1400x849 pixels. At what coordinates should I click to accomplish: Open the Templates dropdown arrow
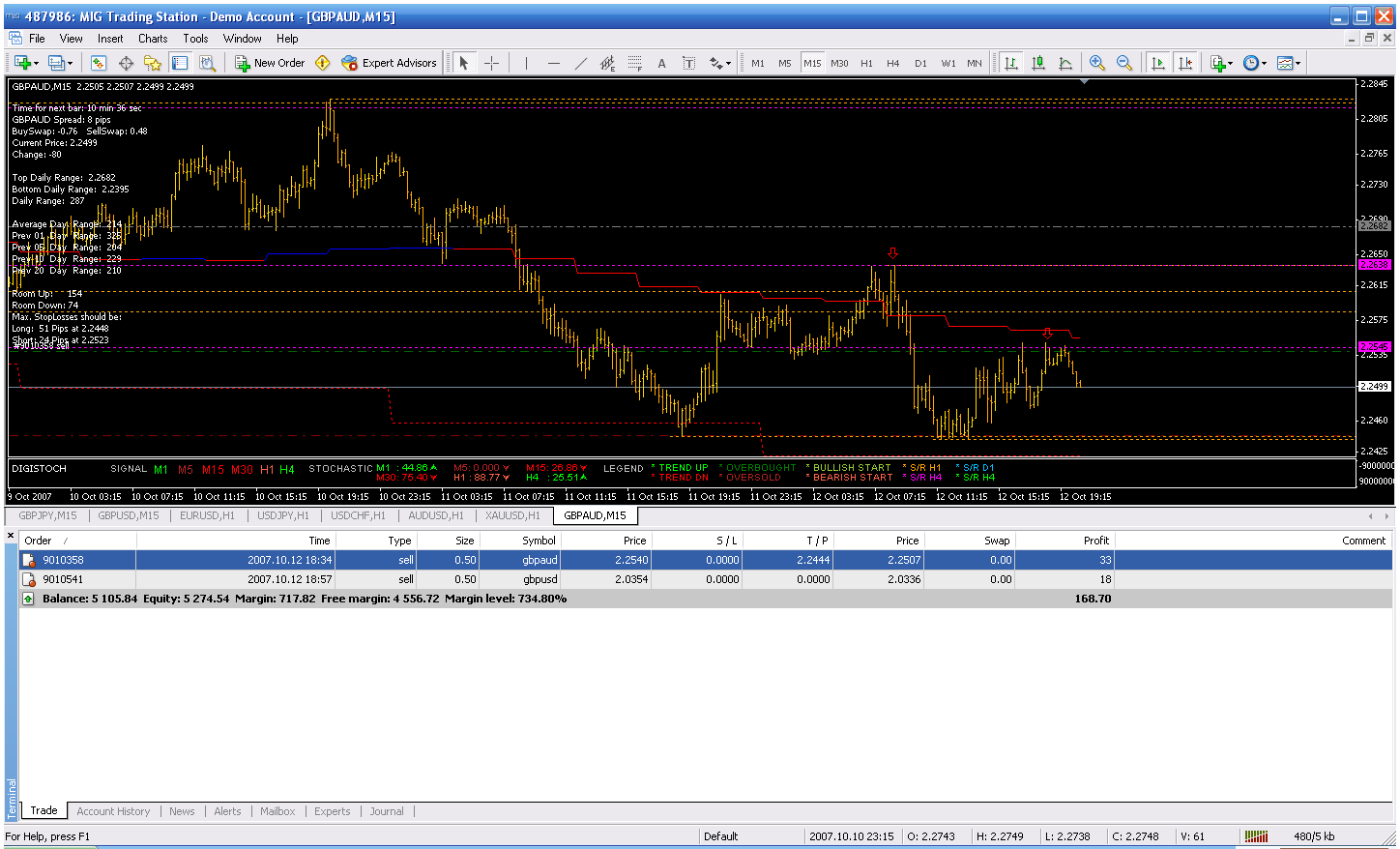pos(1298,64)
